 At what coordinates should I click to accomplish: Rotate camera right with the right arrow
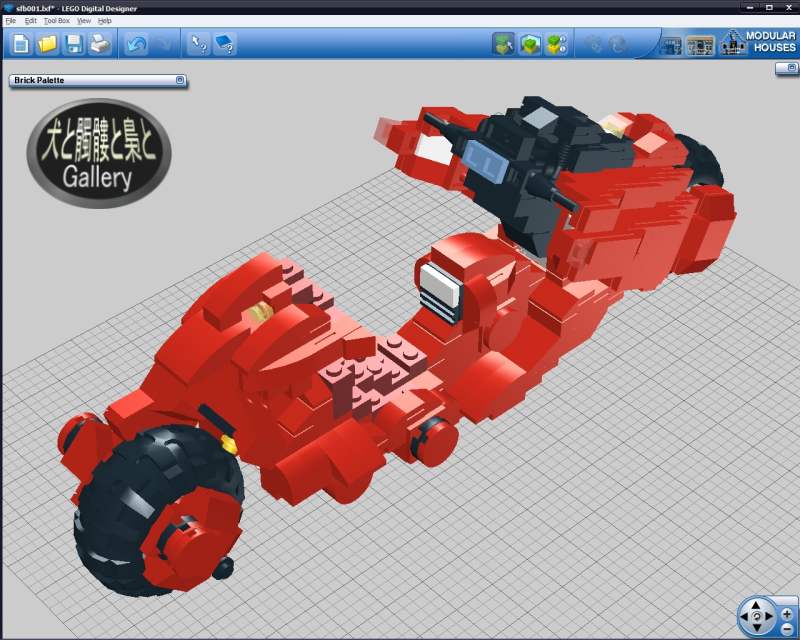768,617
